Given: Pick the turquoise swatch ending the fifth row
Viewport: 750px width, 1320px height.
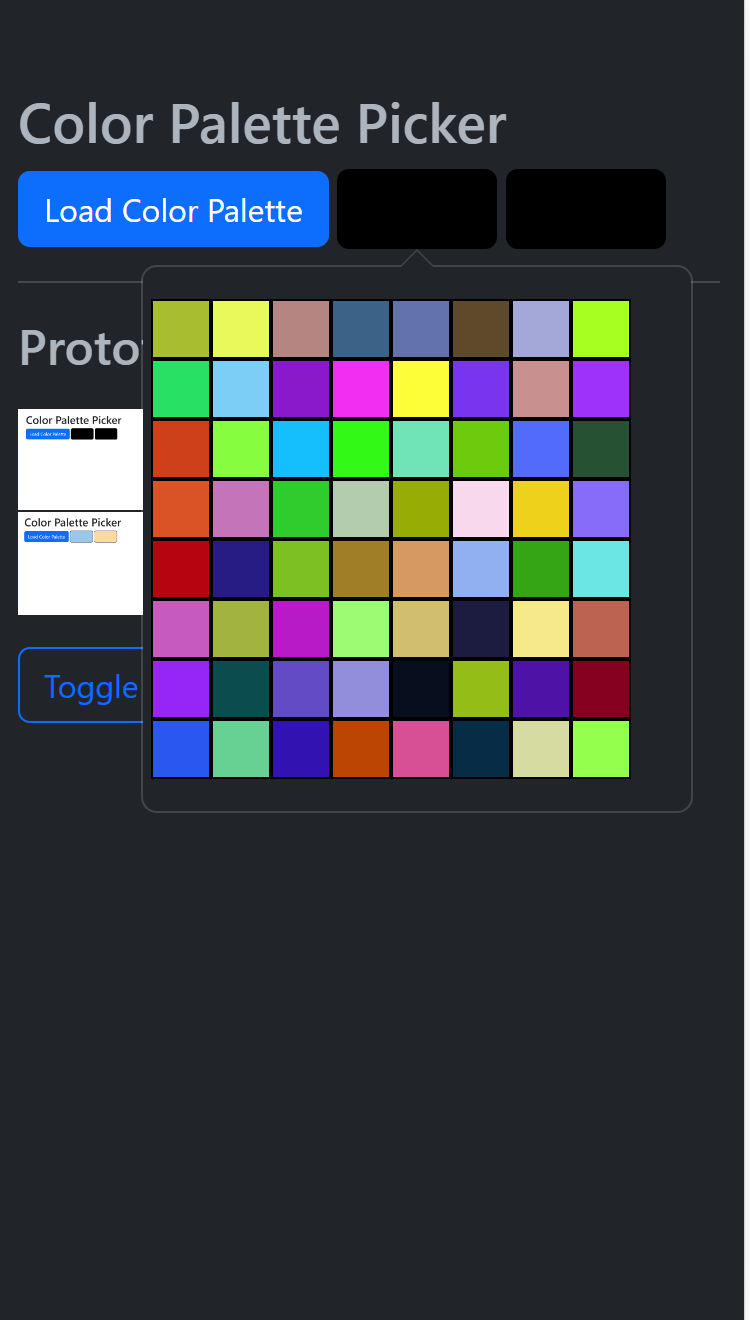Looking at the screenshot, I should point(601,569).
